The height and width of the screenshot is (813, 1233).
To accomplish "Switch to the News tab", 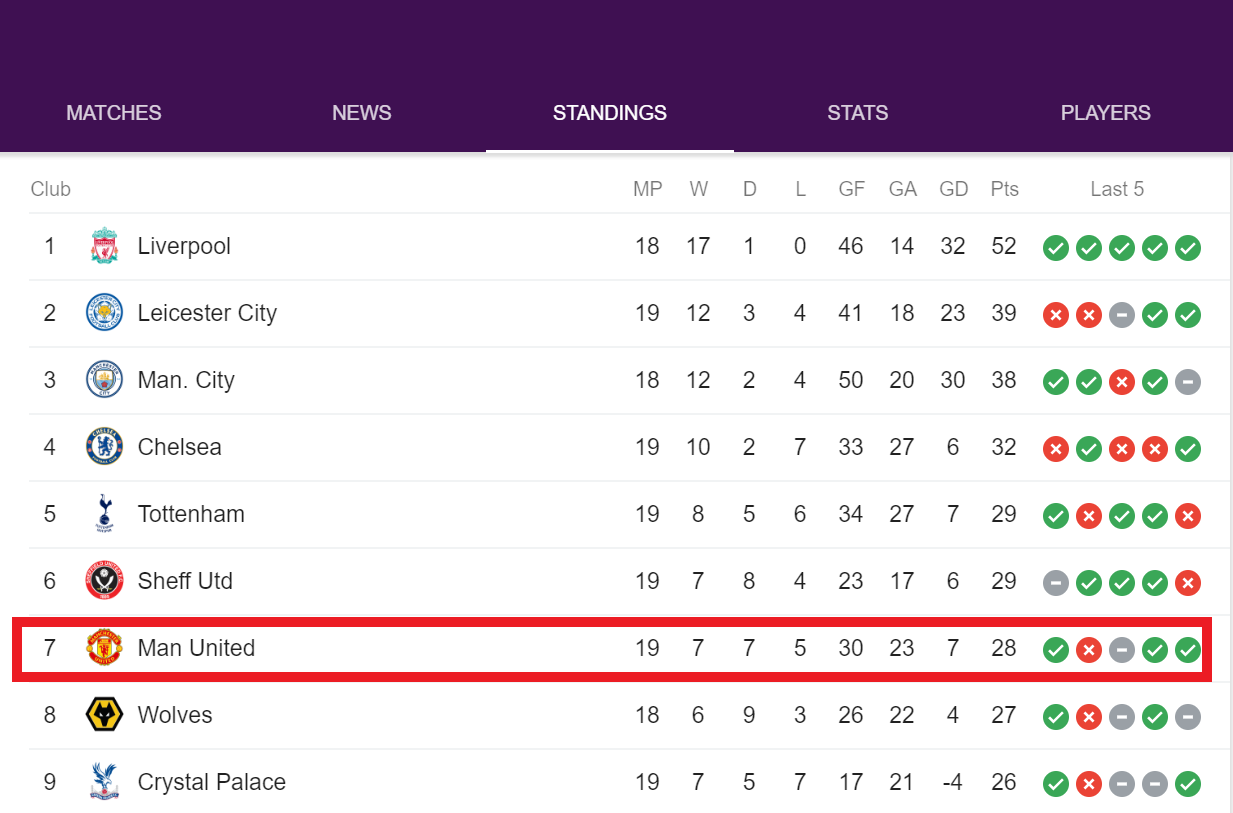I will pyautogui.click(x=362, y=113).
